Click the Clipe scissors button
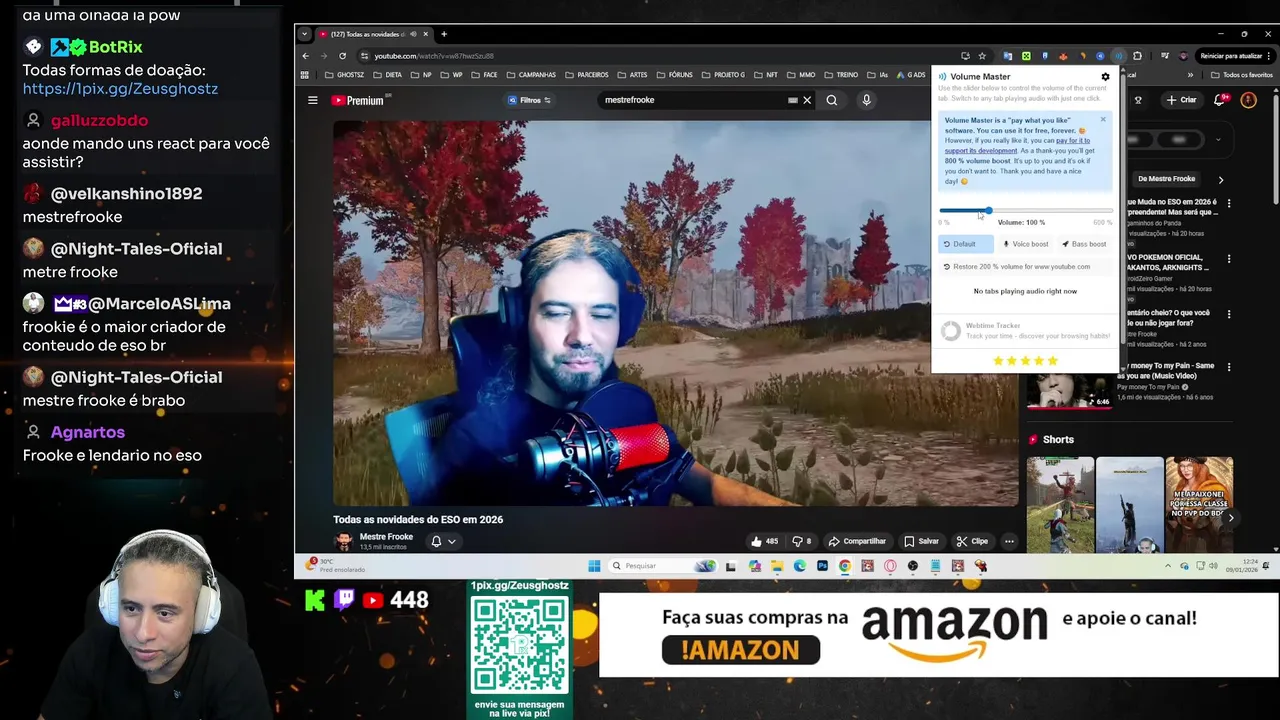Screen dimensions: 1280x720 point(972,541)
